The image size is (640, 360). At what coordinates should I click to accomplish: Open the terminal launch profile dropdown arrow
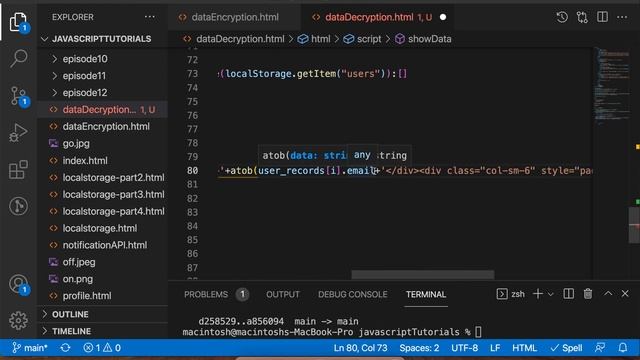[551, 294]
